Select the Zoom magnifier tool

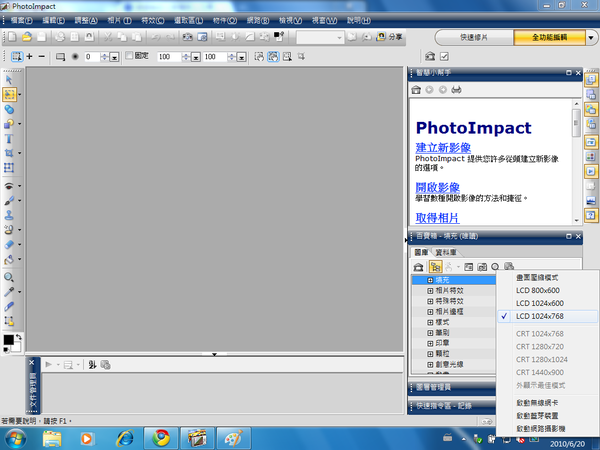[9, 277]
